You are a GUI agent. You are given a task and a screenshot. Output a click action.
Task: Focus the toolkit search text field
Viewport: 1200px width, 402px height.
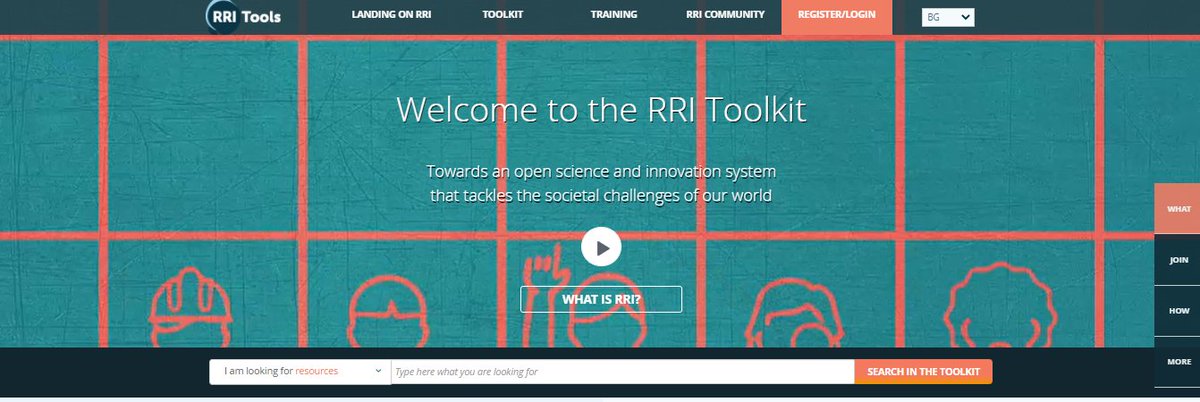tap(622, 371)
